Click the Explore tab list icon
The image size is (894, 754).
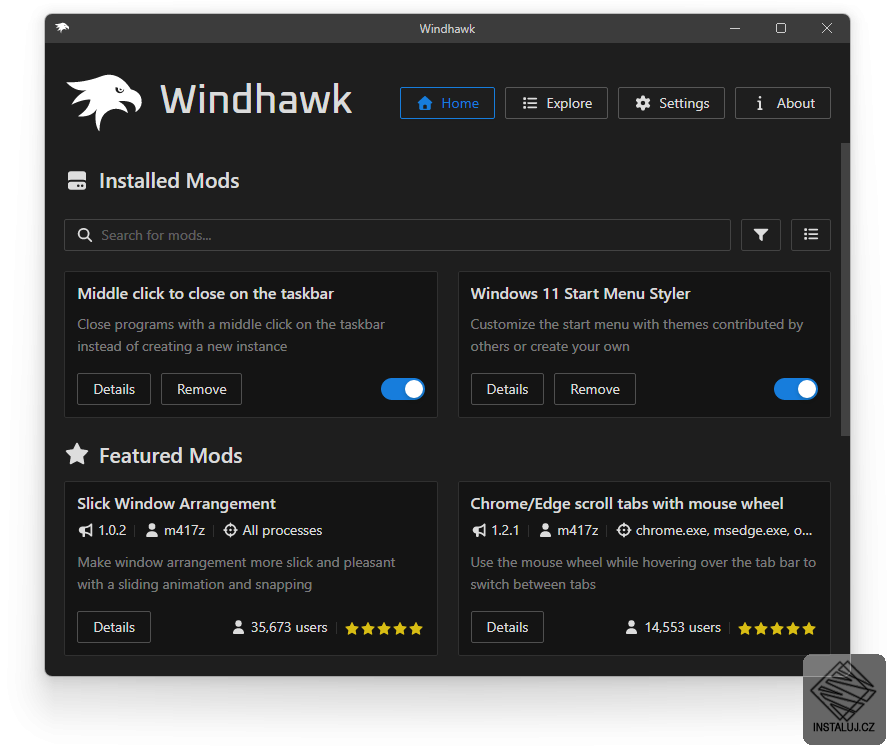[530, 103]
